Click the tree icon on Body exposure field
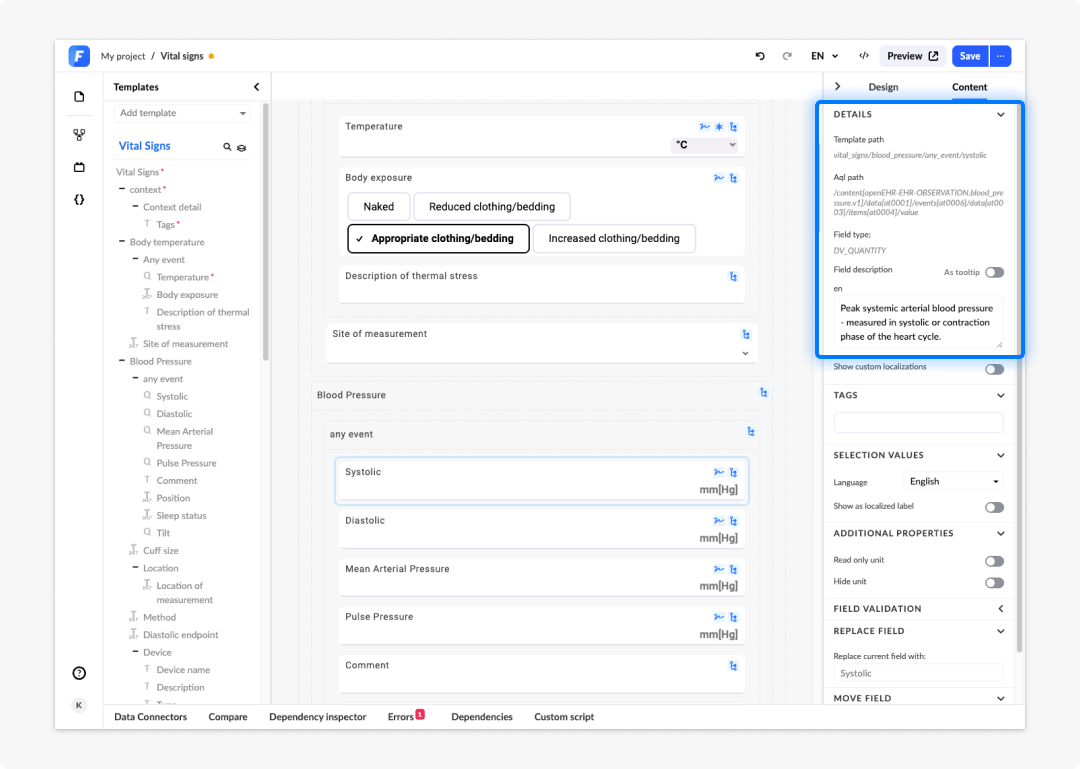1080x769 pixels. pos(734,178)
